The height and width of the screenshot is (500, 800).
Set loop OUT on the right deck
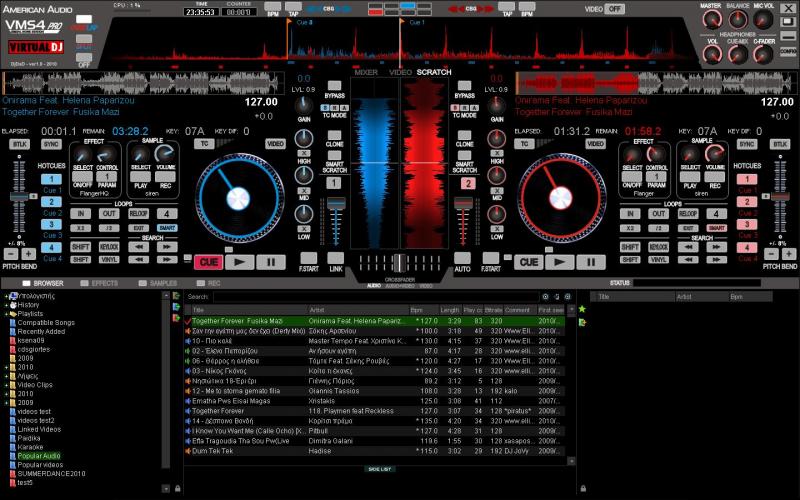[659, 213]
